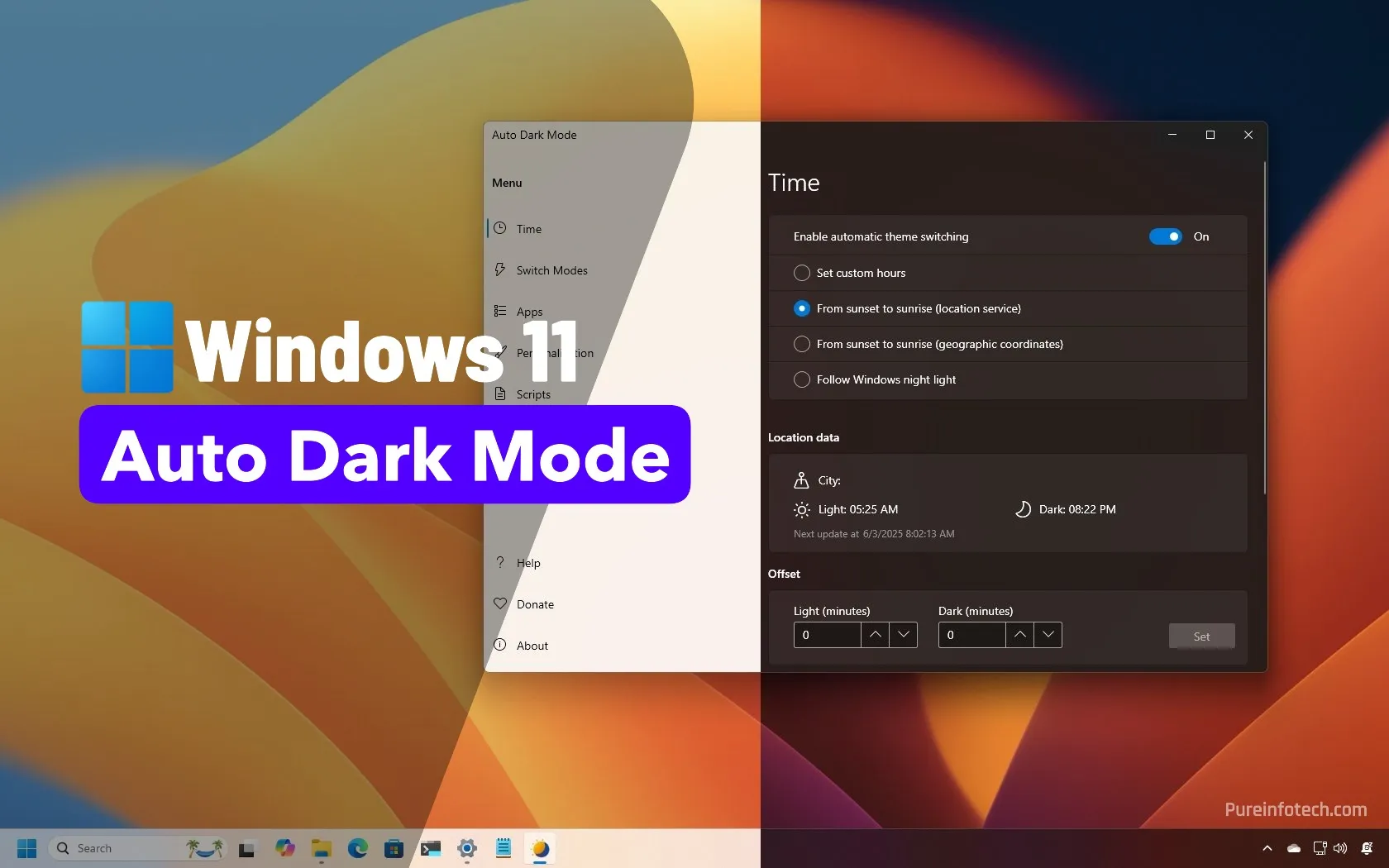Maximize the Auto Dark Mode window
1389x868 pixels.
1210,135
